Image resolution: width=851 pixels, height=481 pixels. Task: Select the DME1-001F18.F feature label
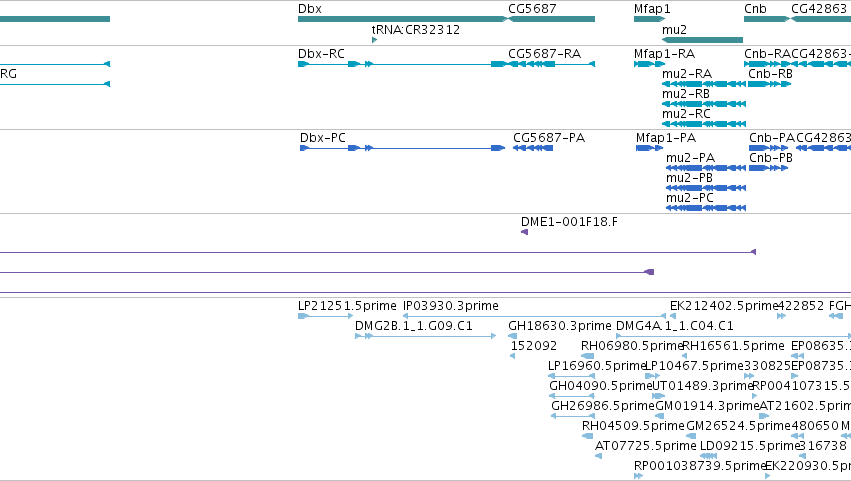569,222
